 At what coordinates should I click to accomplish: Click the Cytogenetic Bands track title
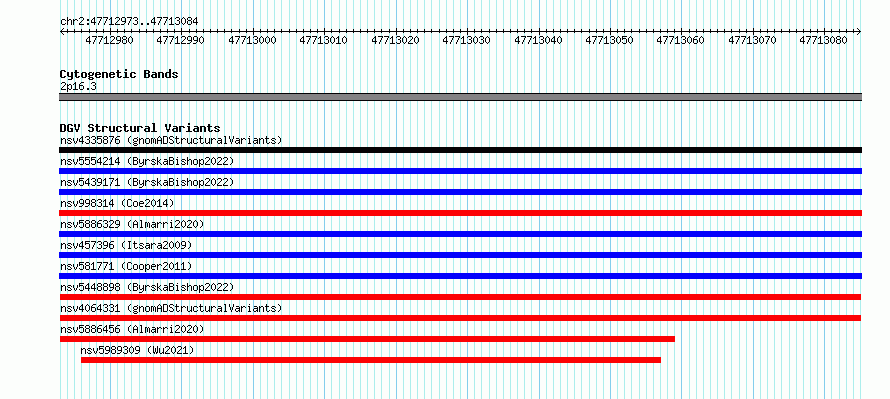click(x=119, y=74)
